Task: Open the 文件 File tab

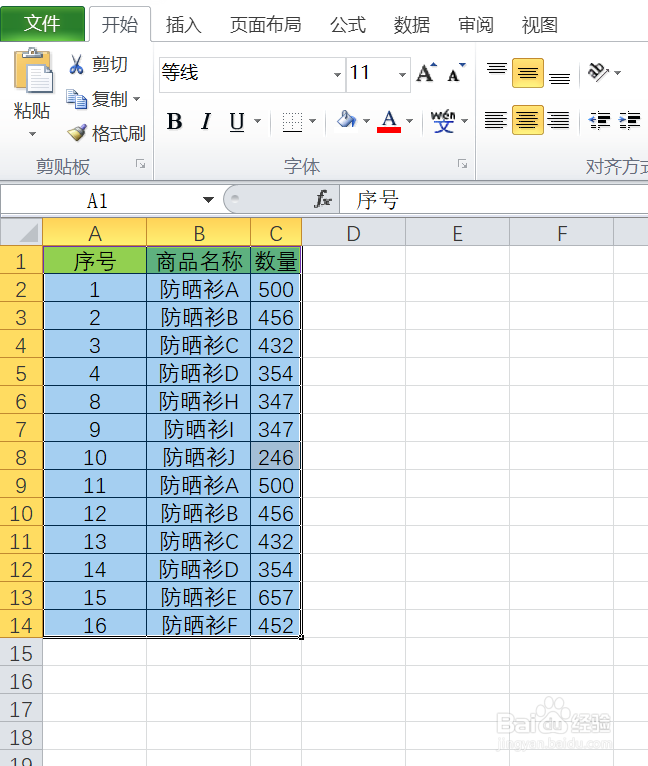Action: click(43, 23)
